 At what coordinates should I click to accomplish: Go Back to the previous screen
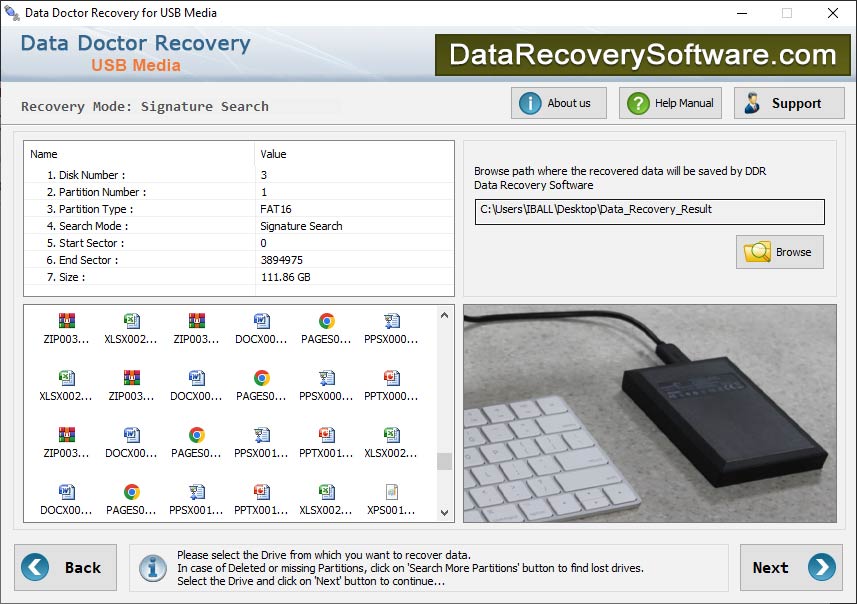pyautogui.click(x=66, y=567)
